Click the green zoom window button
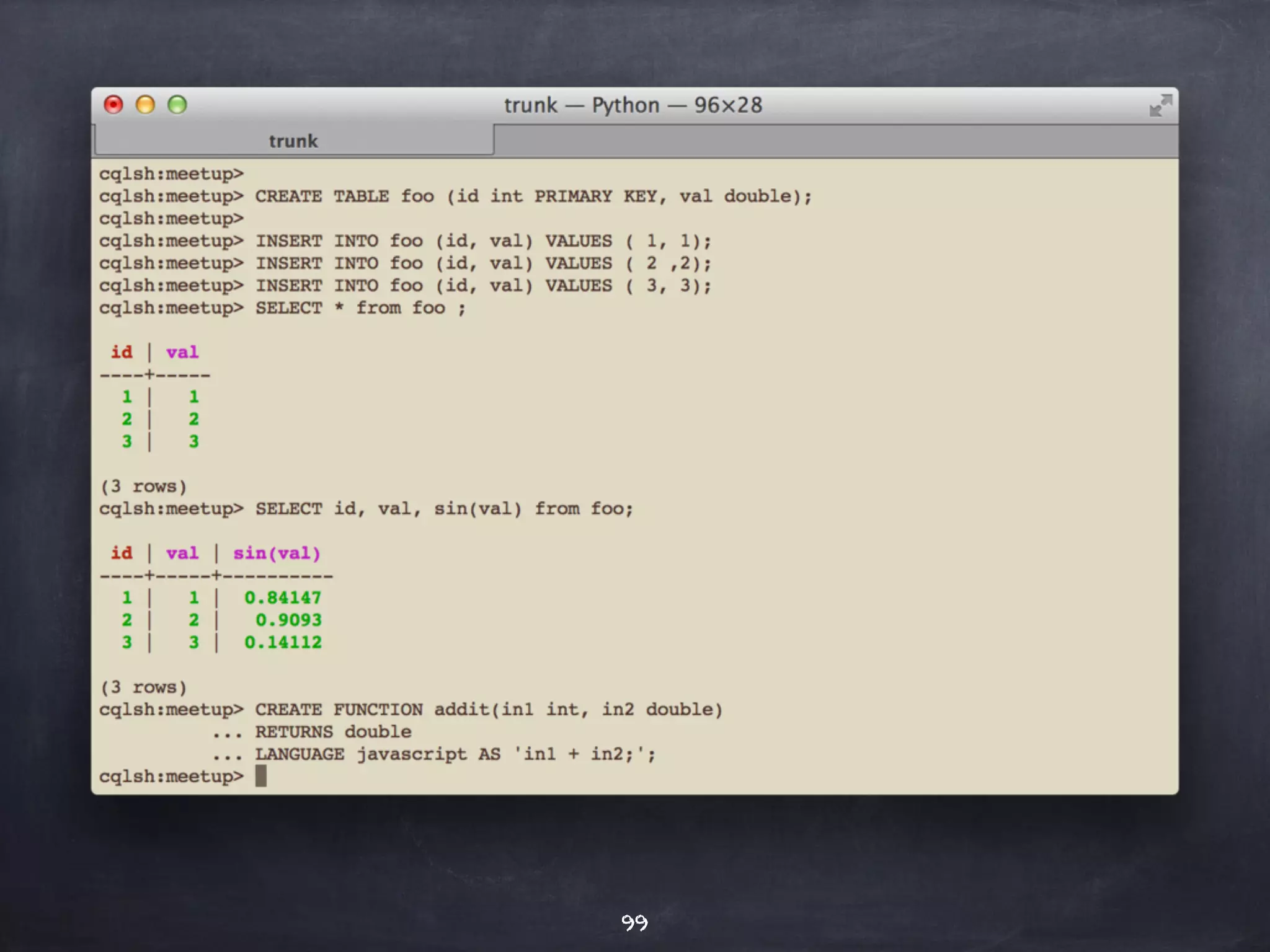Screen dimensions: 1270x952 point(177,105)
